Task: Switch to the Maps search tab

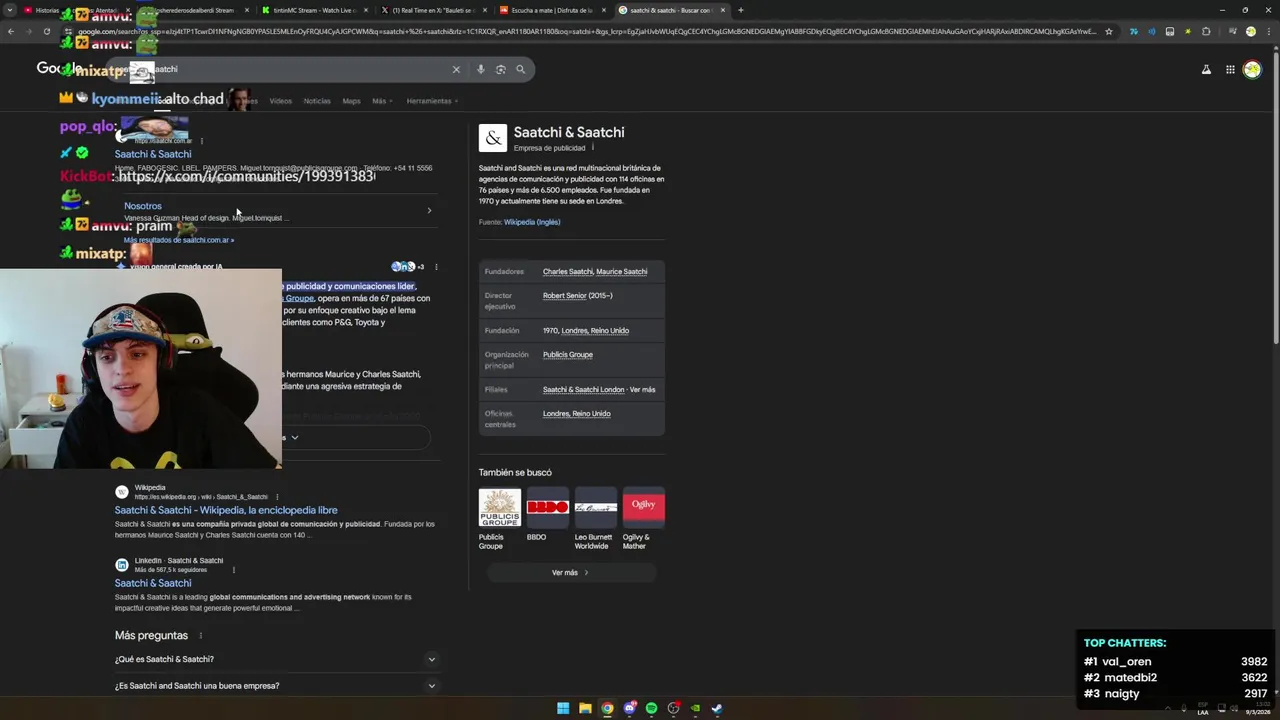Action: pos(351,101)
